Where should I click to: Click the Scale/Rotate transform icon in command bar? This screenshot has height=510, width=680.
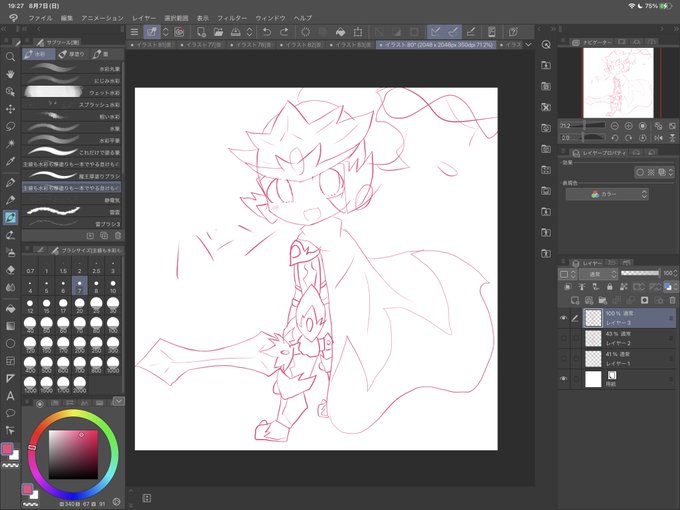[358, 32]
